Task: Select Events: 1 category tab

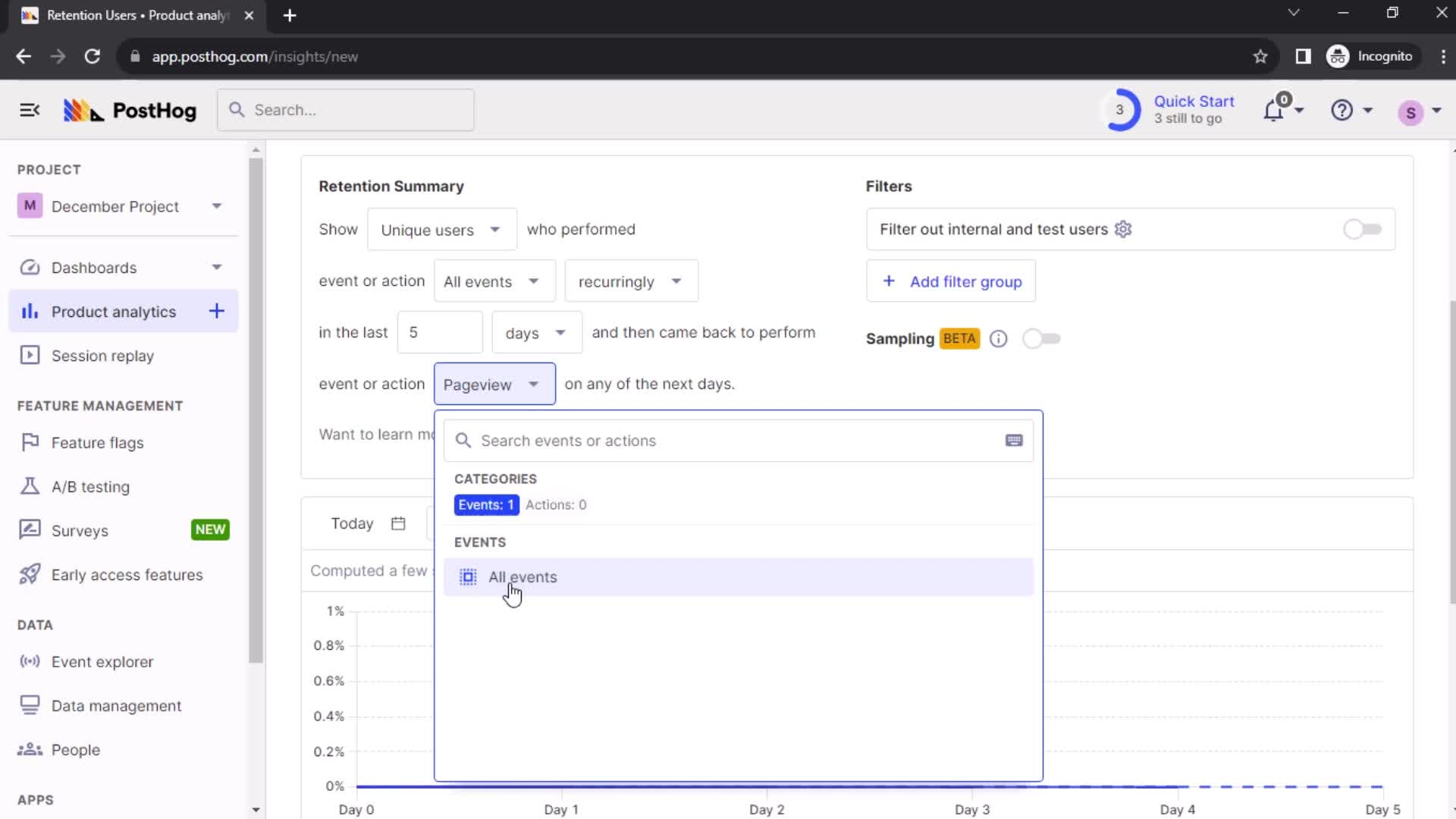Action: 486,504
